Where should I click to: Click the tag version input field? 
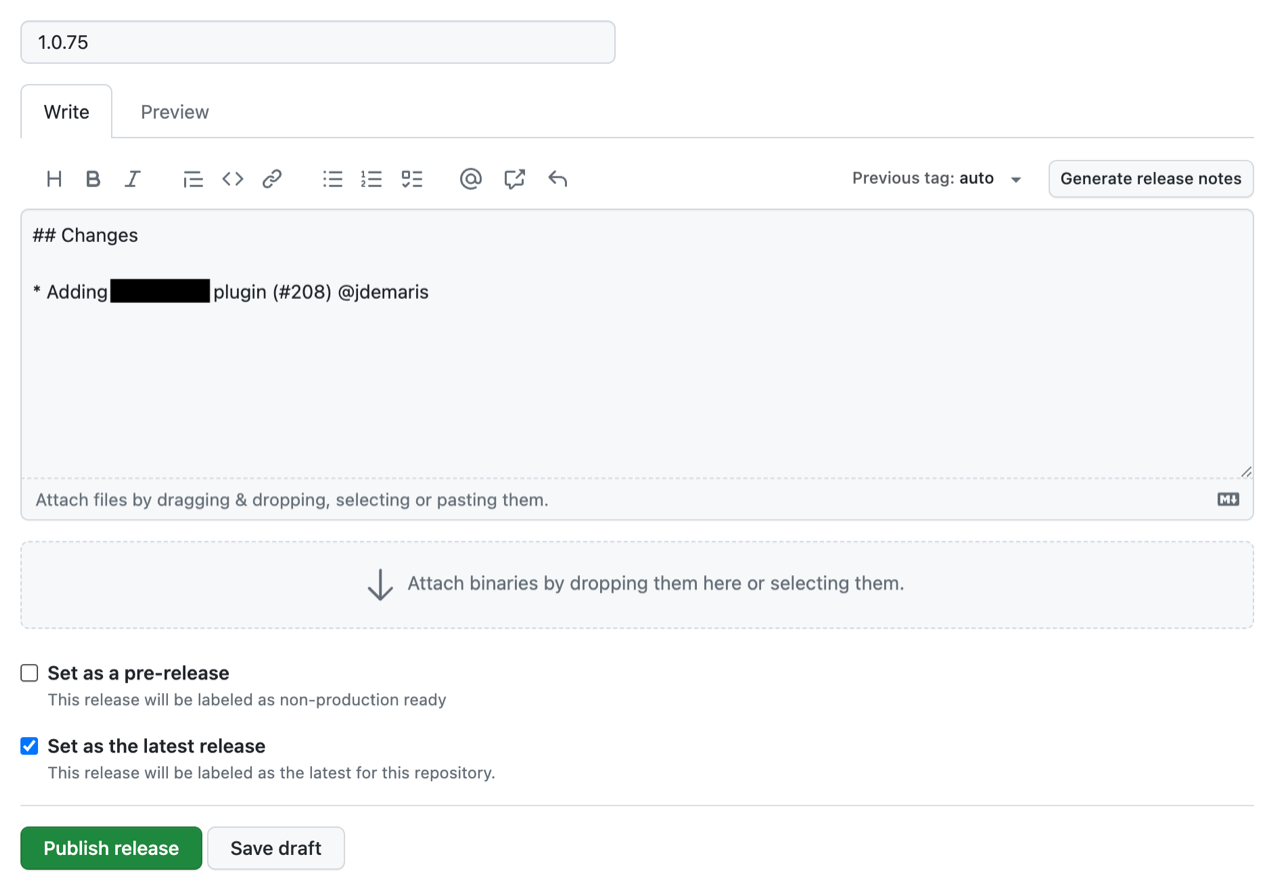tap(317, 42)
